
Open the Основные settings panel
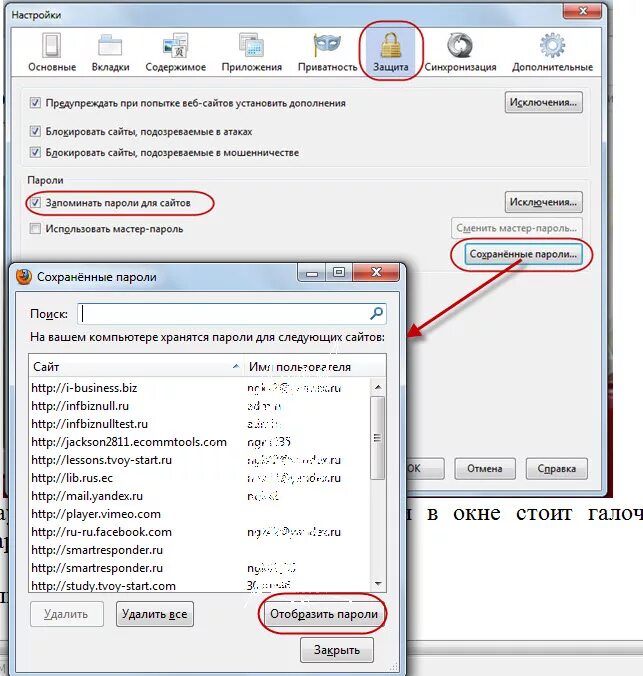point(52,53)
